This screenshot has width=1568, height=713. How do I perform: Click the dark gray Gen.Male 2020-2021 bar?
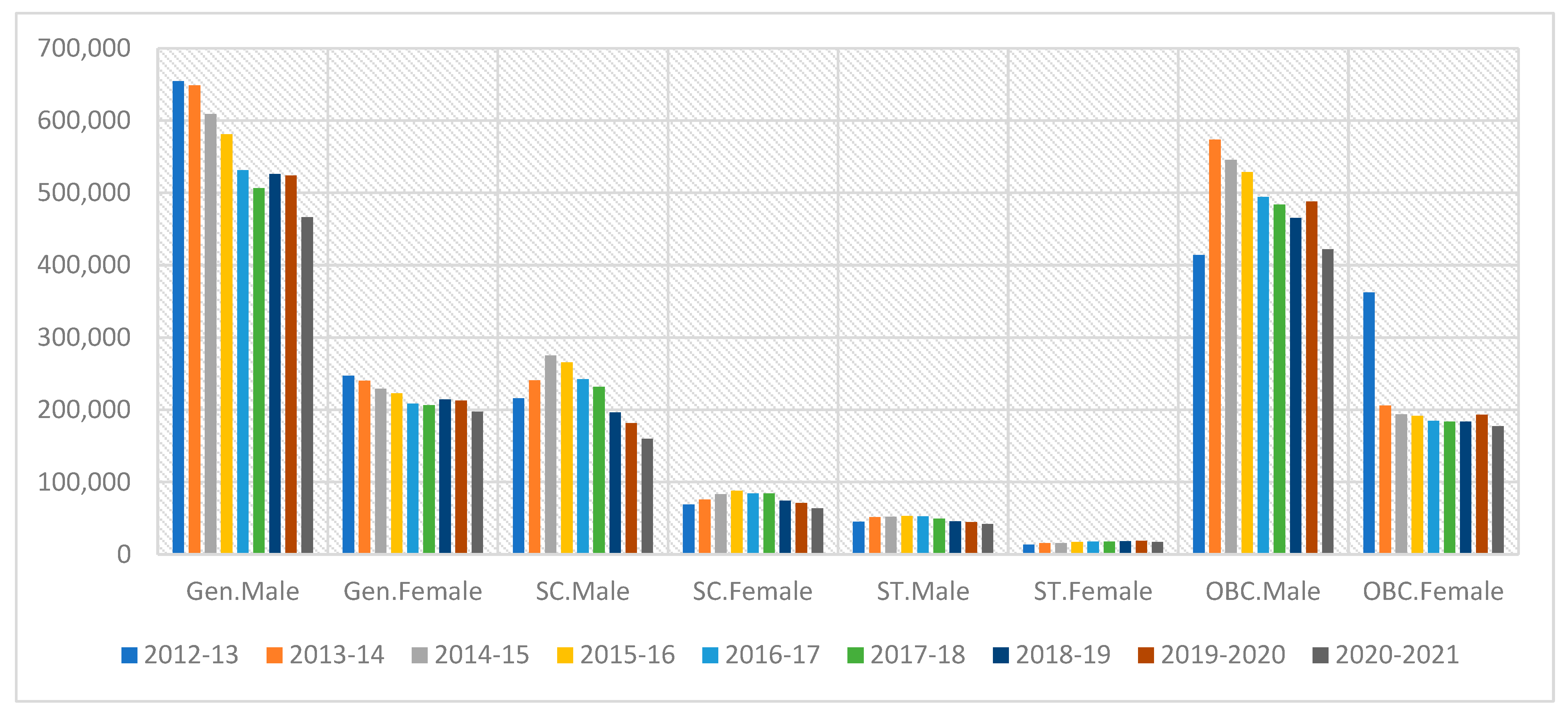pyautogui.click(x=307, y=385)
